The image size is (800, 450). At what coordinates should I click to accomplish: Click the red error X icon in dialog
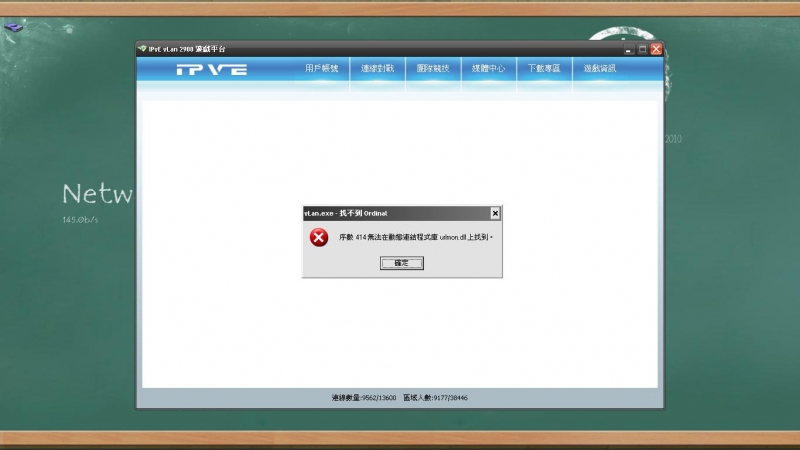319,237
